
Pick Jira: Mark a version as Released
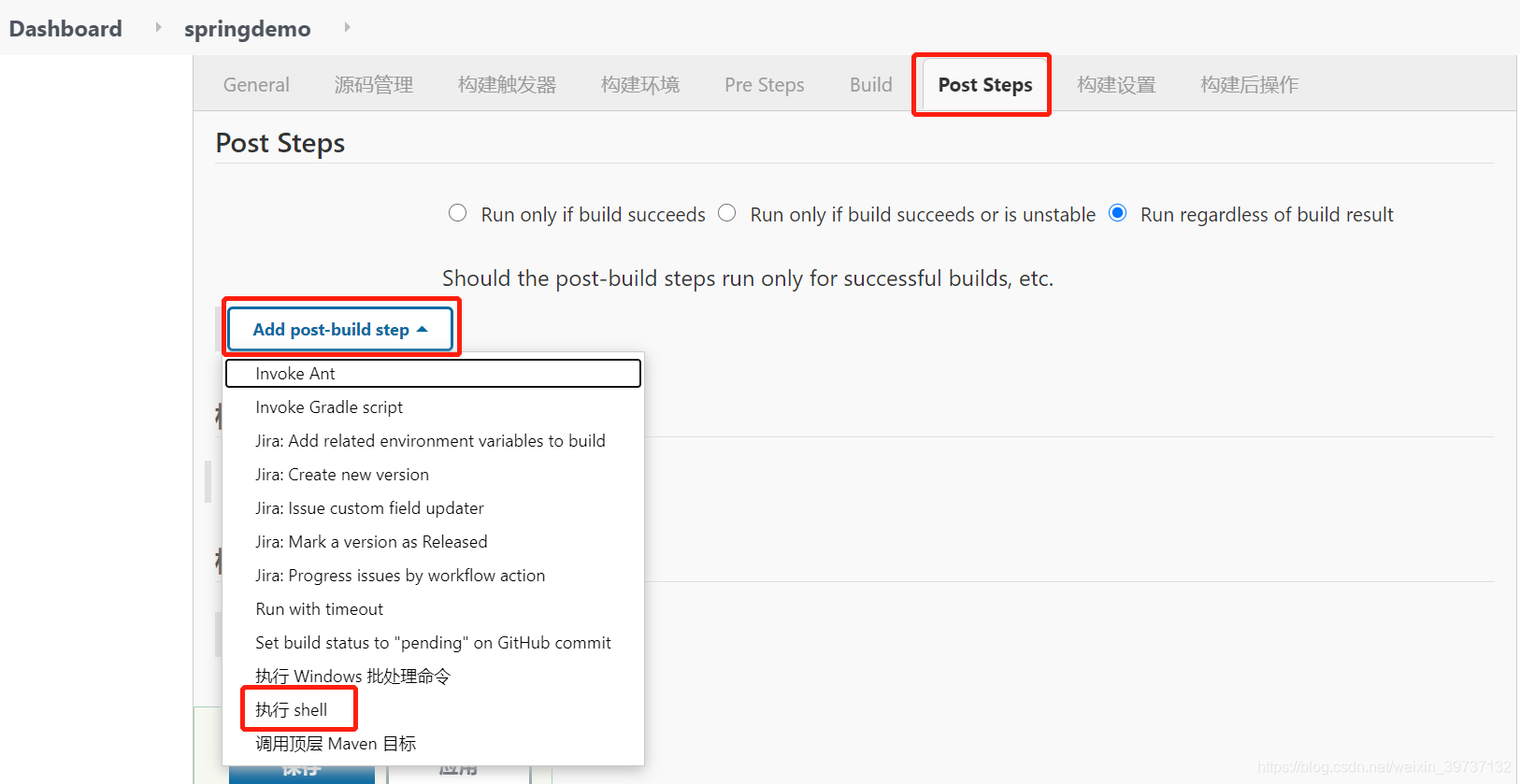coord(433,542)
